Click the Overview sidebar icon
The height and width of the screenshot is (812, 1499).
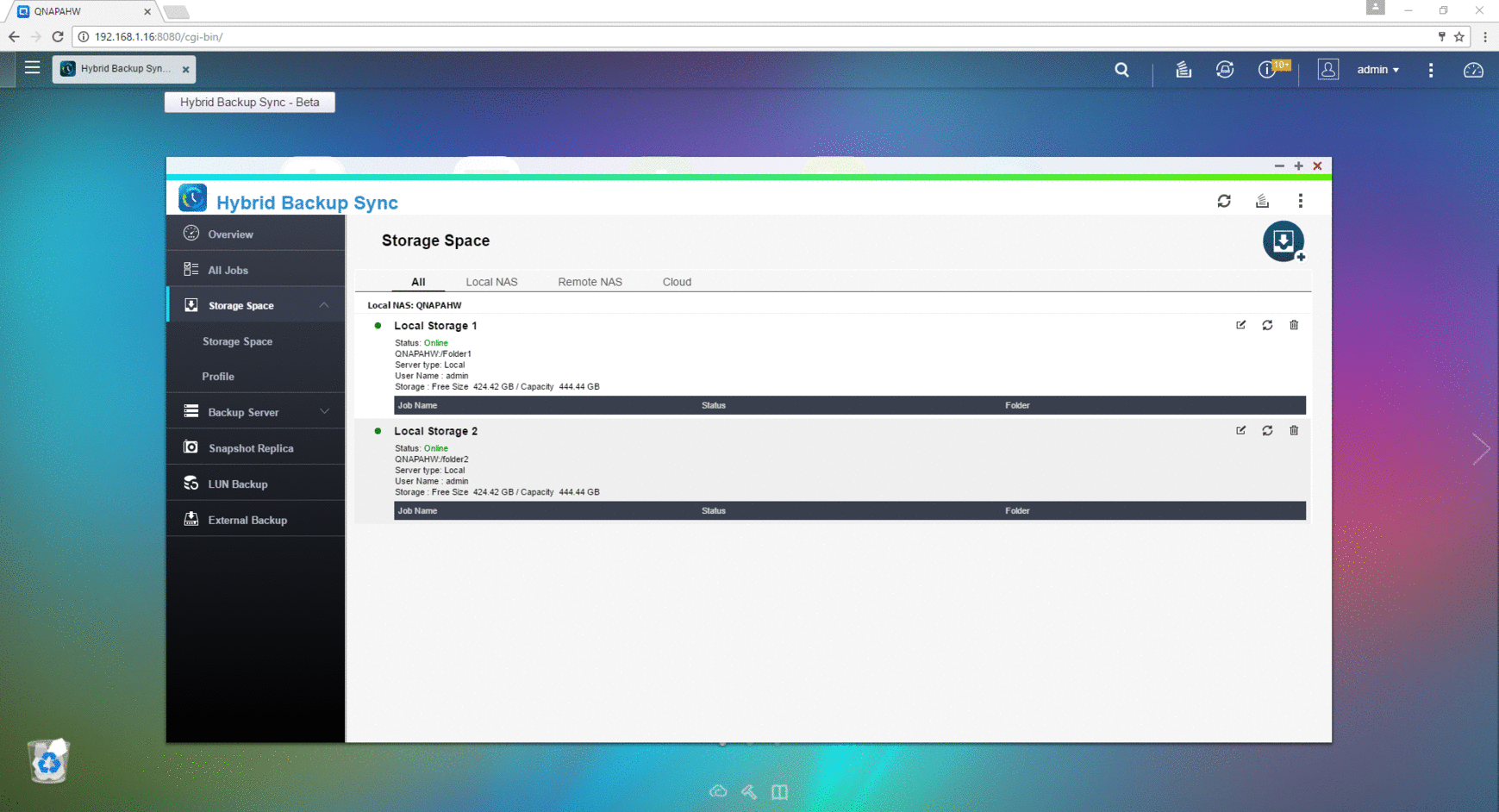click(191, 233)
